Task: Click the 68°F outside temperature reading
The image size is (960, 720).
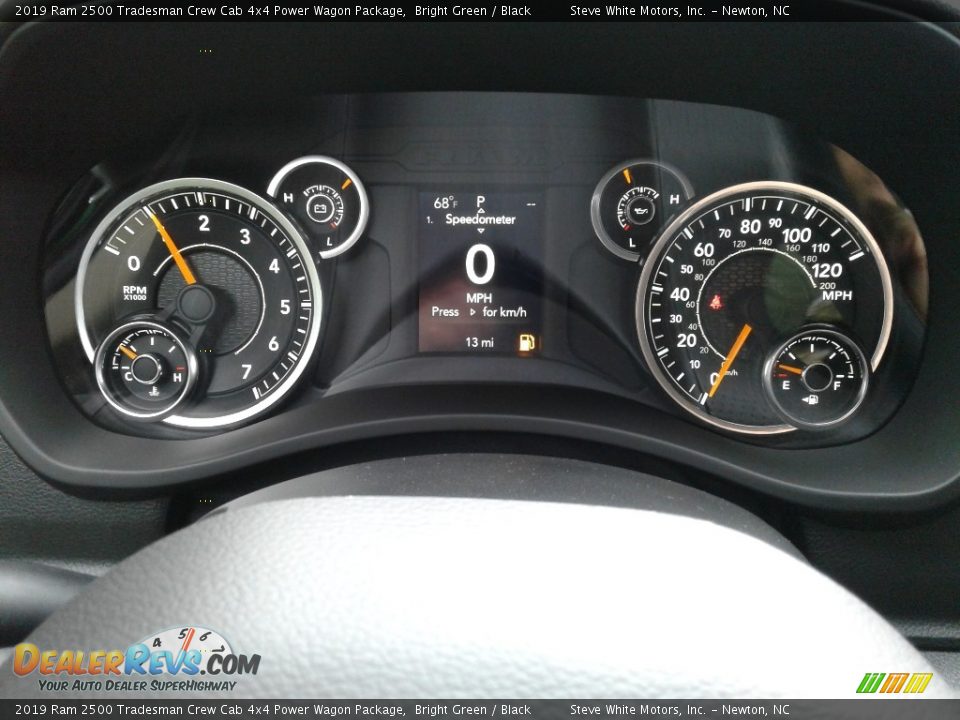Action: (445, 203)
